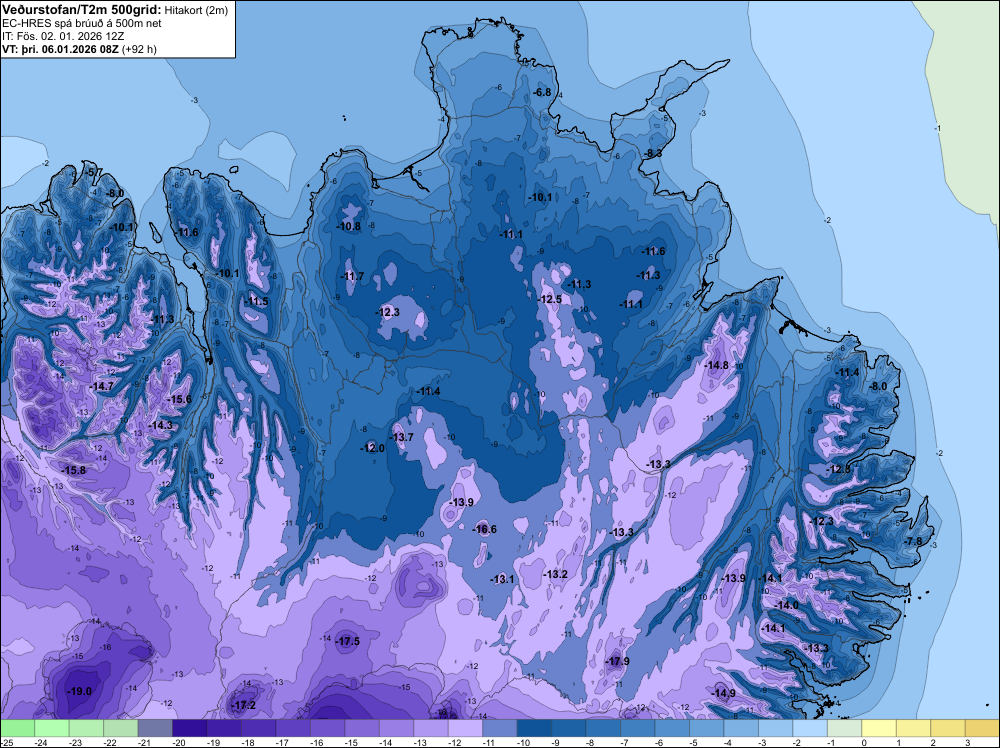Click the -6.8 temperature value on map
1000x748 pixels.
point(541,92)
